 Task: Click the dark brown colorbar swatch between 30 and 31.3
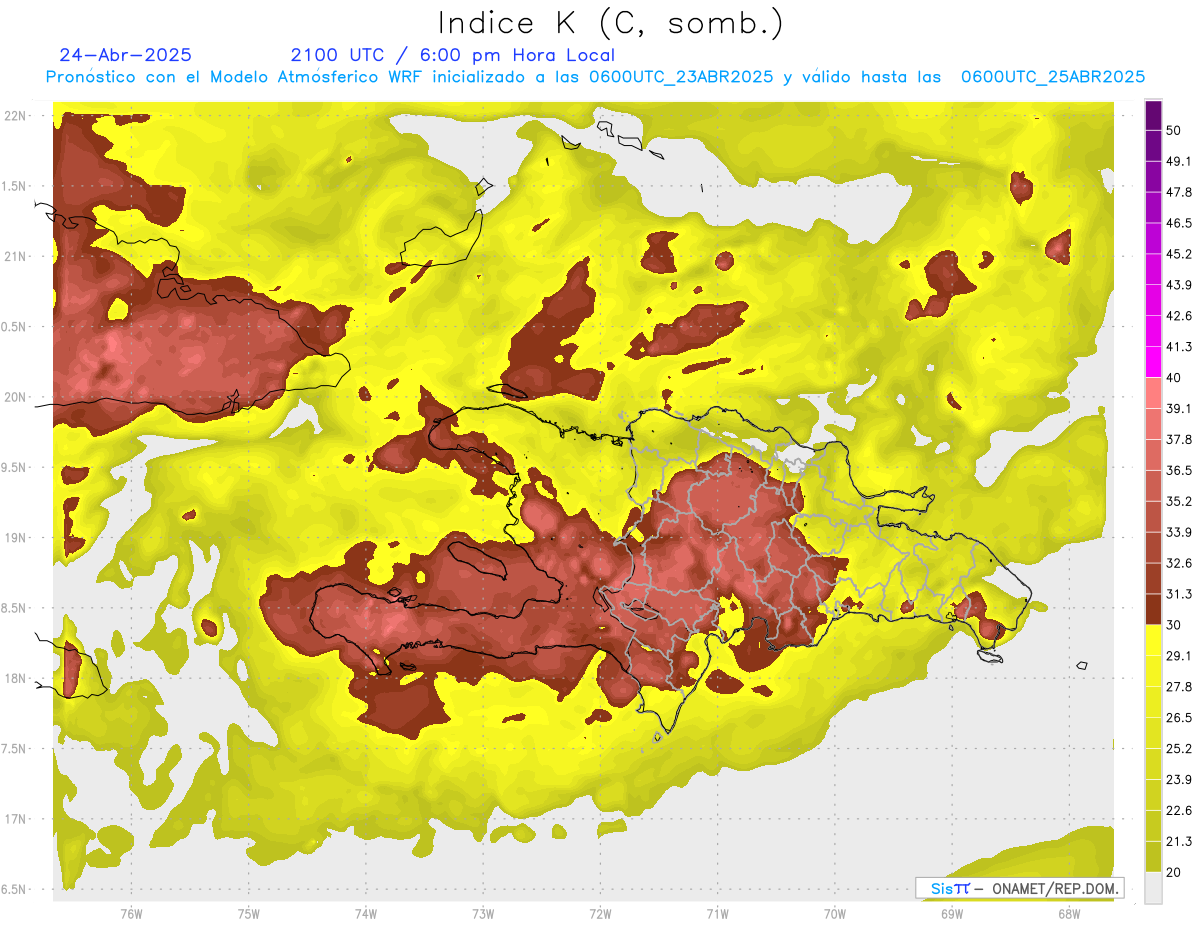[x=1153, y=610]
